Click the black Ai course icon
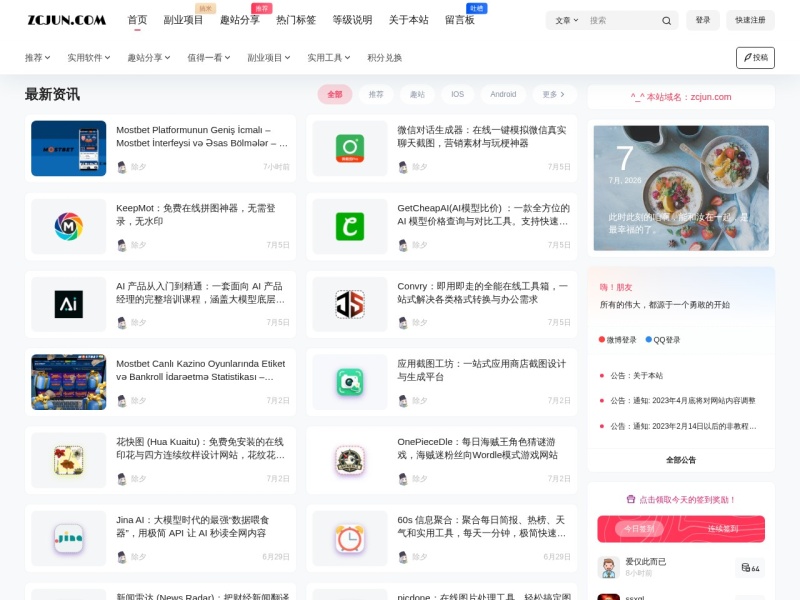This screenshot has width=800, height=600. (68, 305)
